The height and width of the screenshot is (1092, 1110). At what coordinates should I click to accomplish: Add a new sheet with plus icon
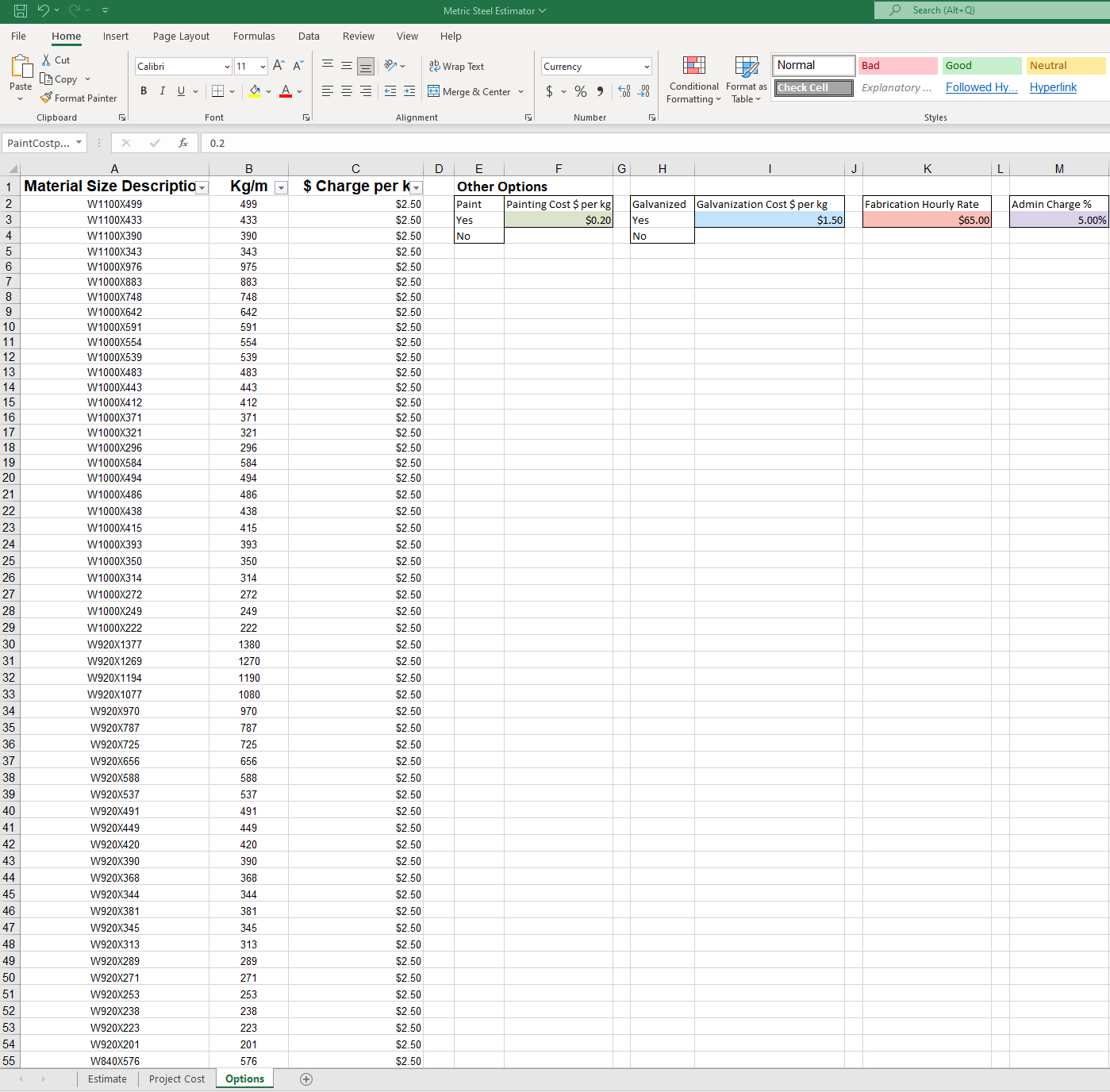coord(306,1079)
